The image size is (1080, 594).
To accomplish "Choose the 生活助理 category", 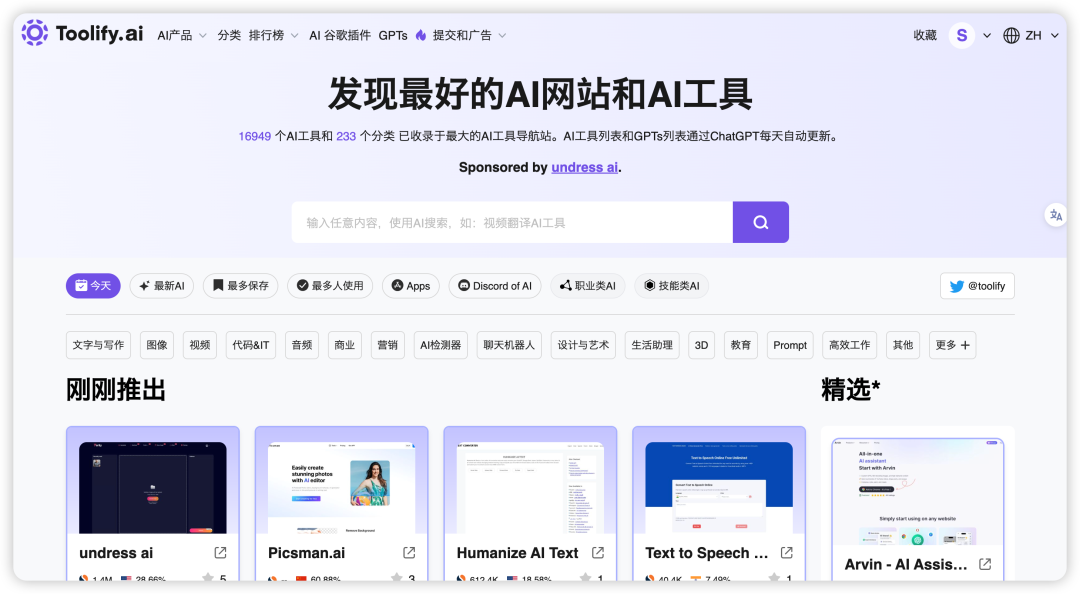I will [652, 345].
